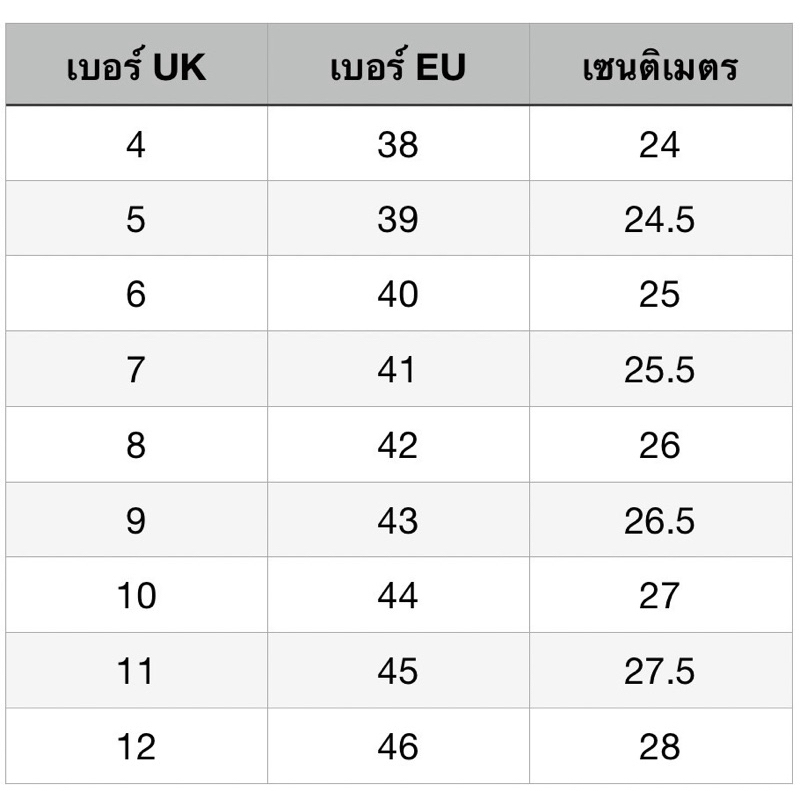800x800 pixels.
Task: Click the เบอร์ EU column header
Action: tap(398, 64)
